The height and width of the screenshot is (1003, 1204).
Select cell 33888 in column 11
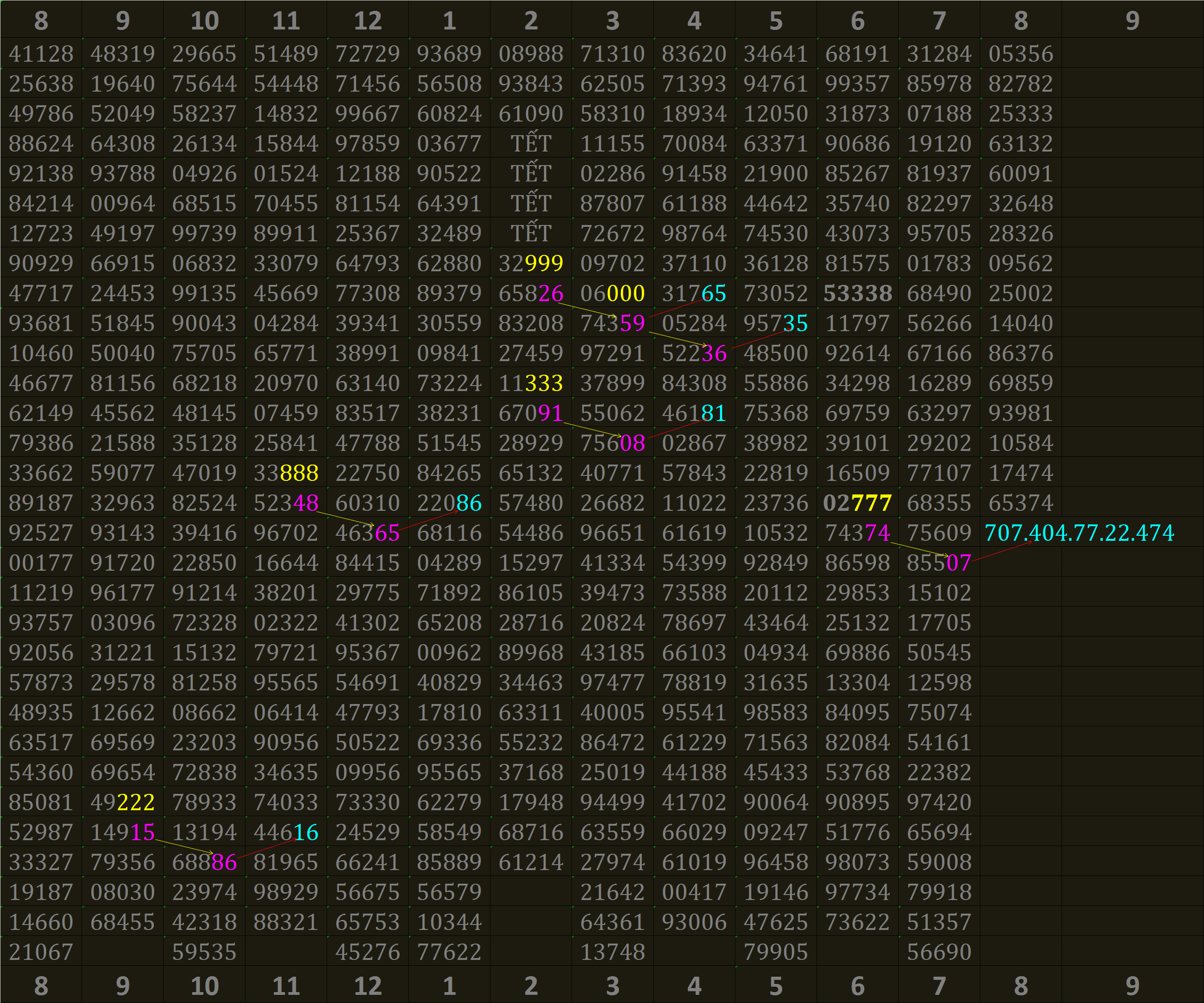pos(286,473)
